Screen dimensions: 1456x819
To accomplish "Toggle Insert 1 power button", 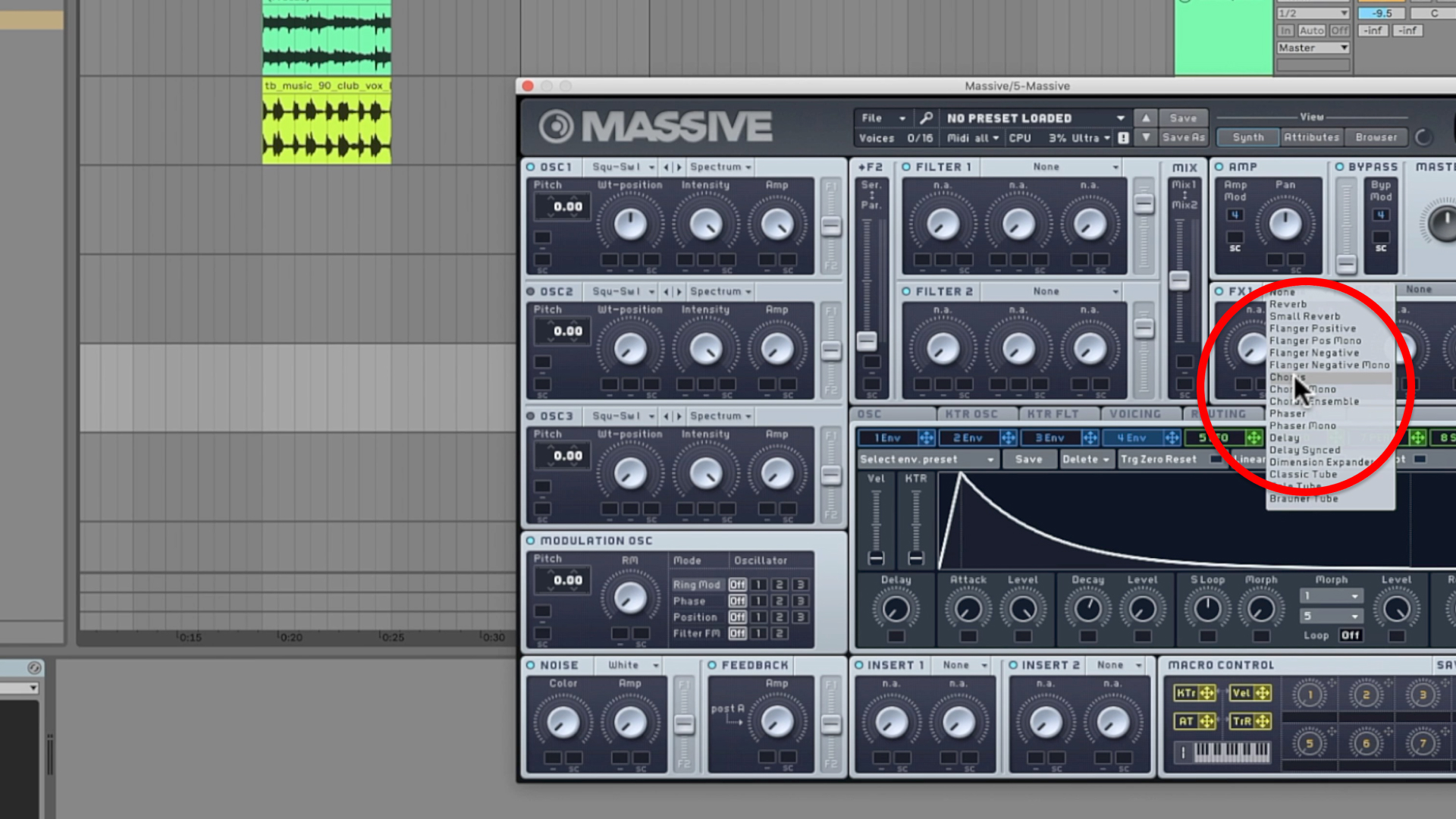I will (x=859, y=665).
